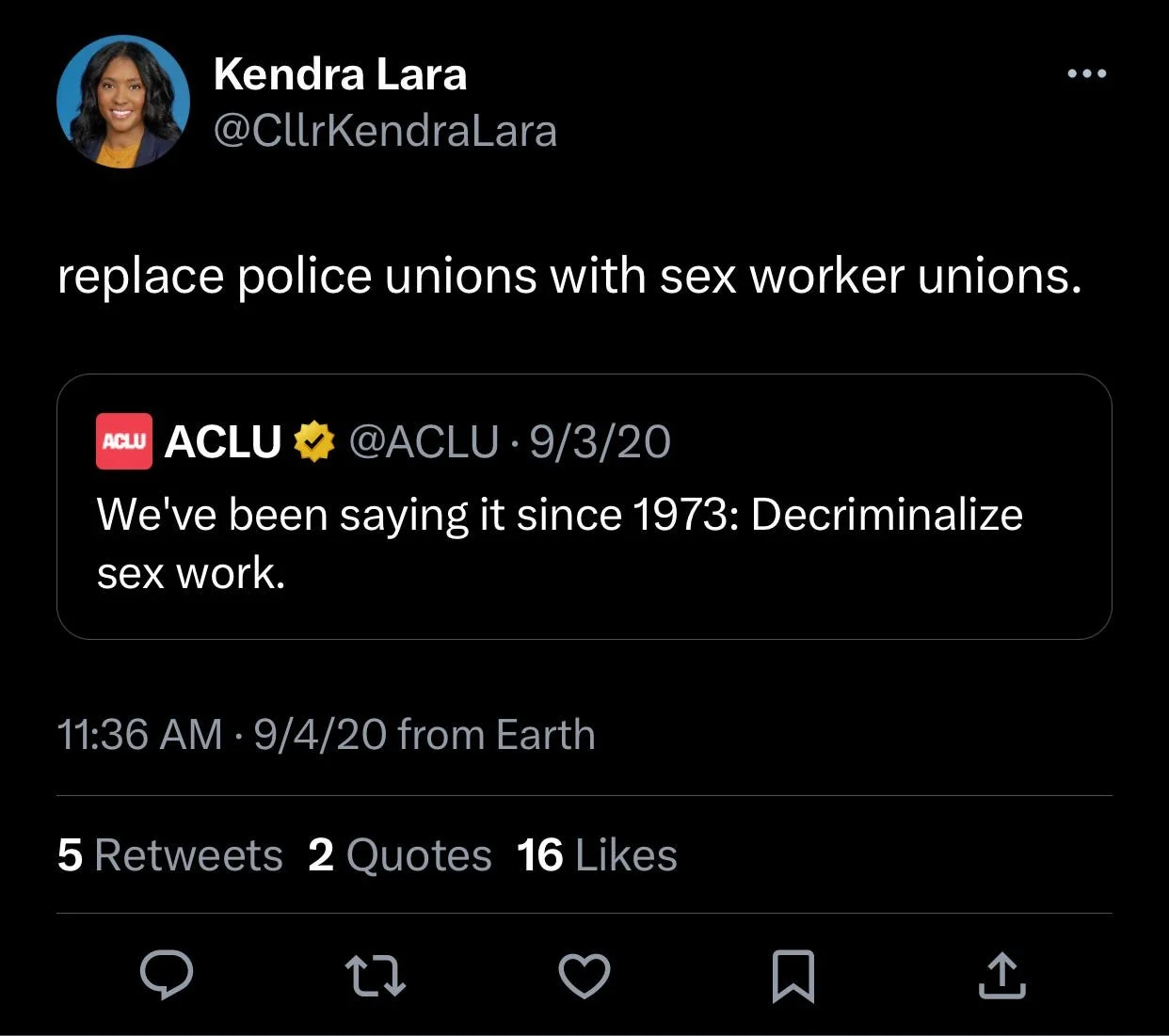
Task: Click Kendra Lara's profile picture
Action: click(x=123, y=102)
